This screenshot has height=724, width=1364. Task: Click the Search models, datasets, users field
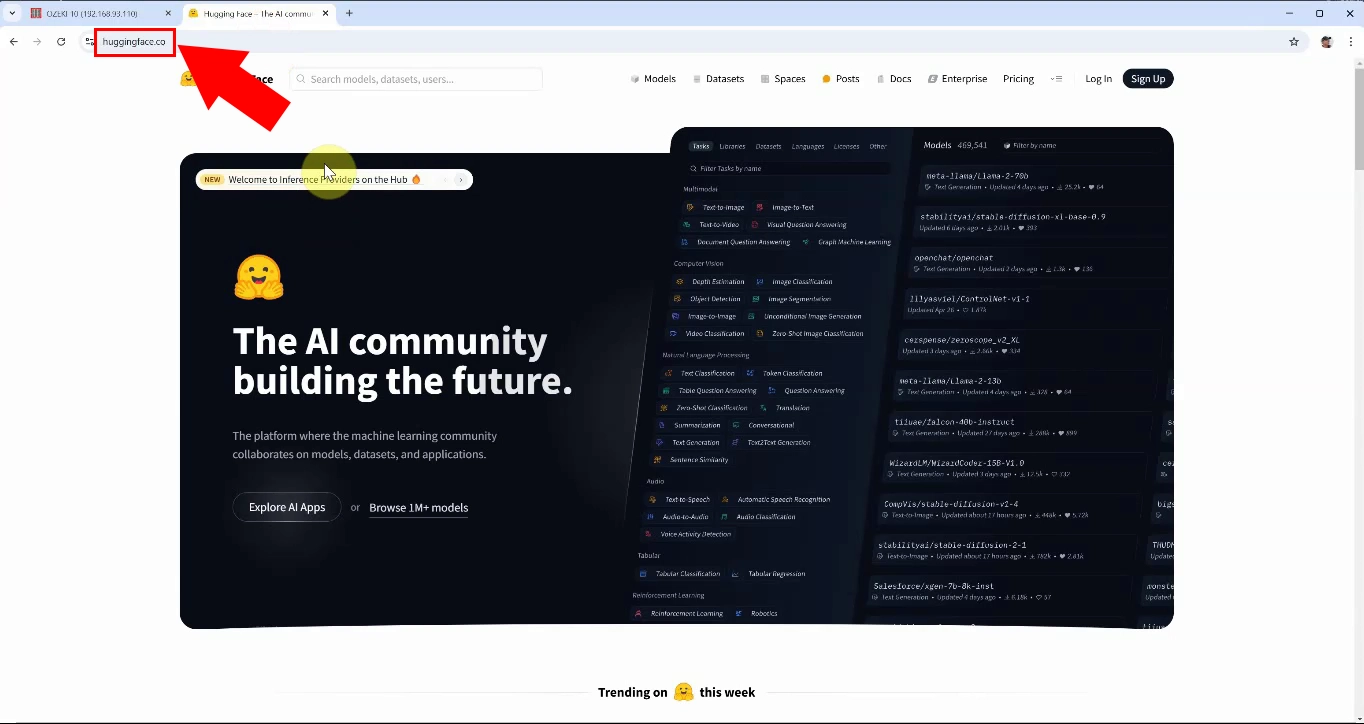point(416,79)
